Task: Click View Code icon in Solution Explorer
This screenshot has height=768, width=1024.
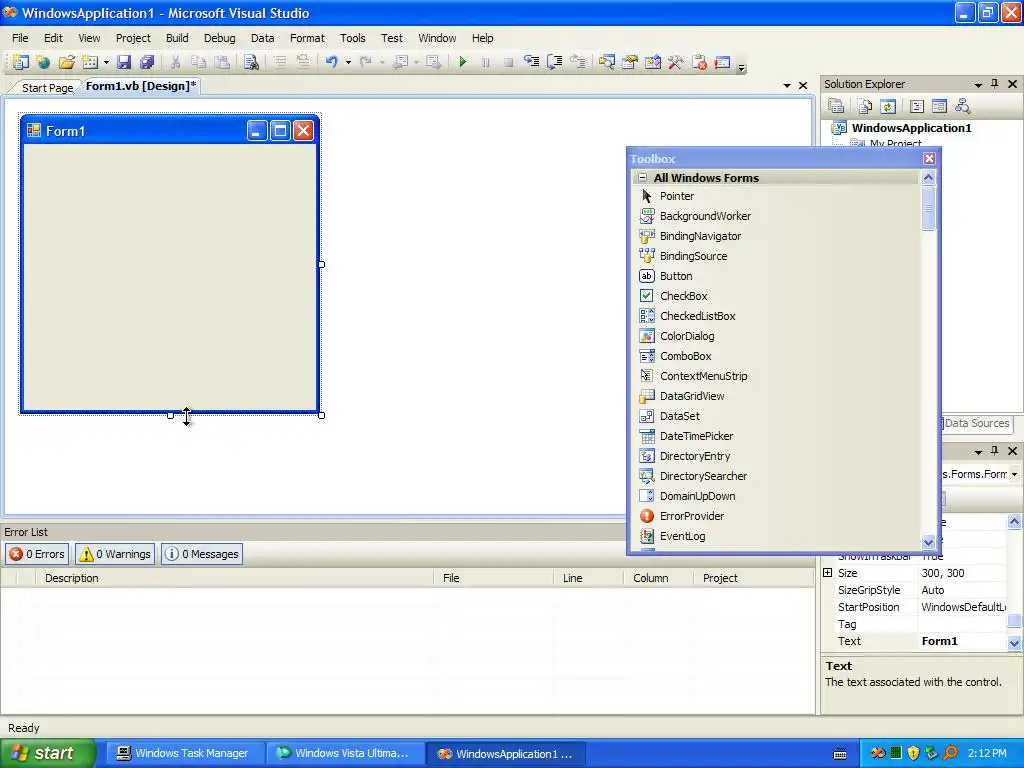Action: point(917,106)
